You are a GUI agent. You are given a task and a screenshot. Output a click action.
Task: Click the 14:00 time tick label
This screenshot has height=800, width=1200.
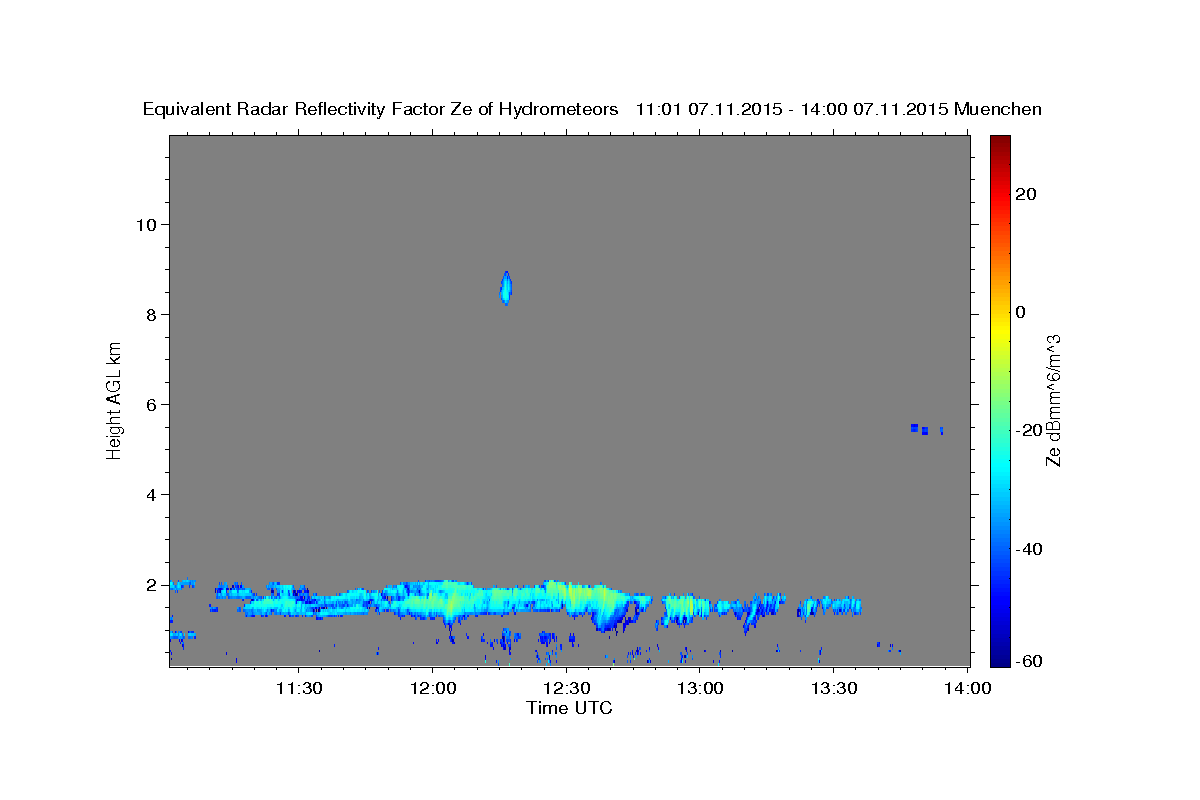pos(968,688)
